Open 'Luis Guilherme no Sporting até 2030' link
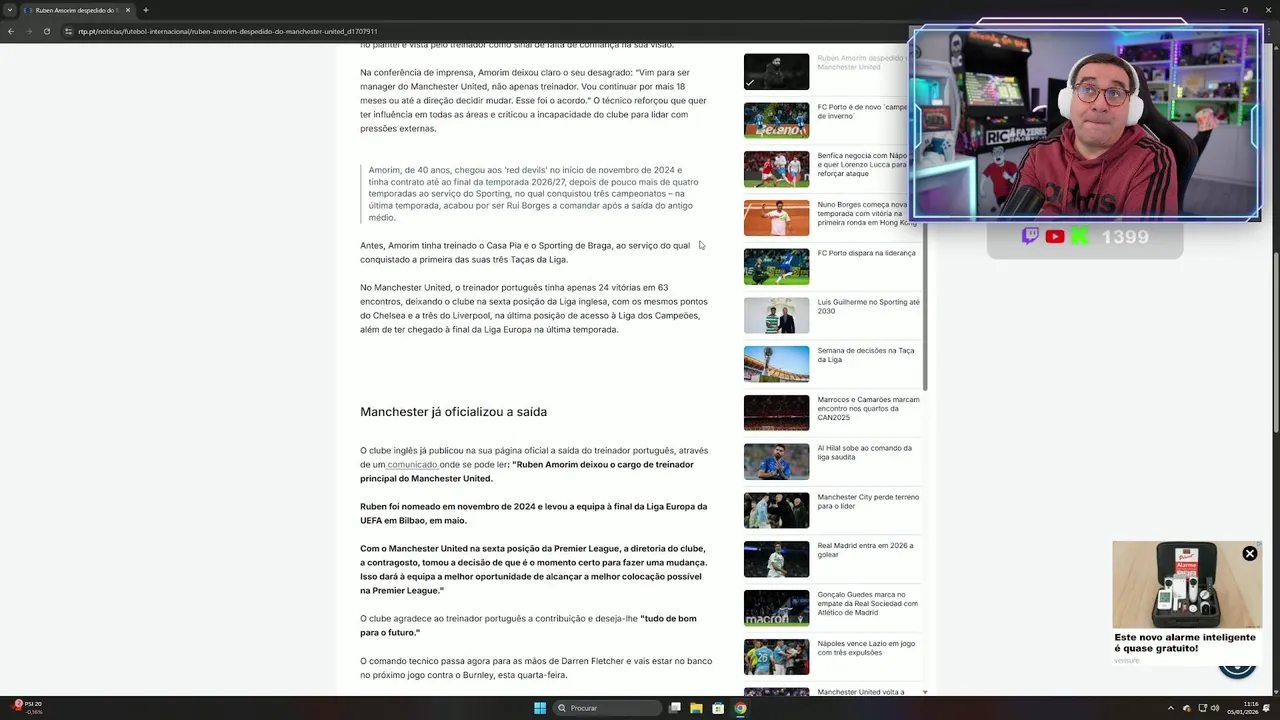The width and height of the screenshot is (1280, 720). 868,307
